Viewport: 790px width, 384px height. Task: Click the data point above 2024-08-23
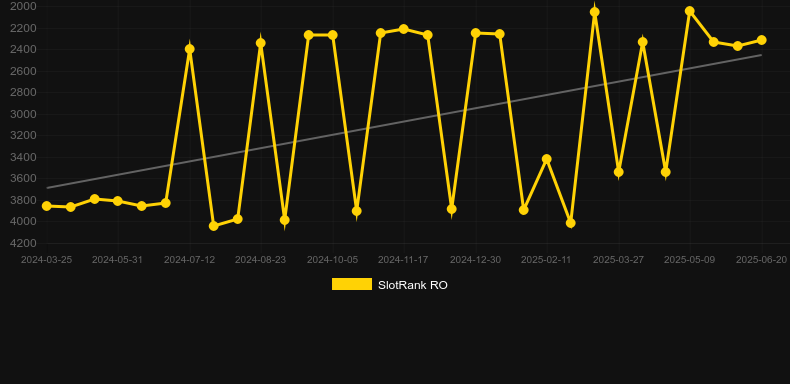tap(260, 43)
